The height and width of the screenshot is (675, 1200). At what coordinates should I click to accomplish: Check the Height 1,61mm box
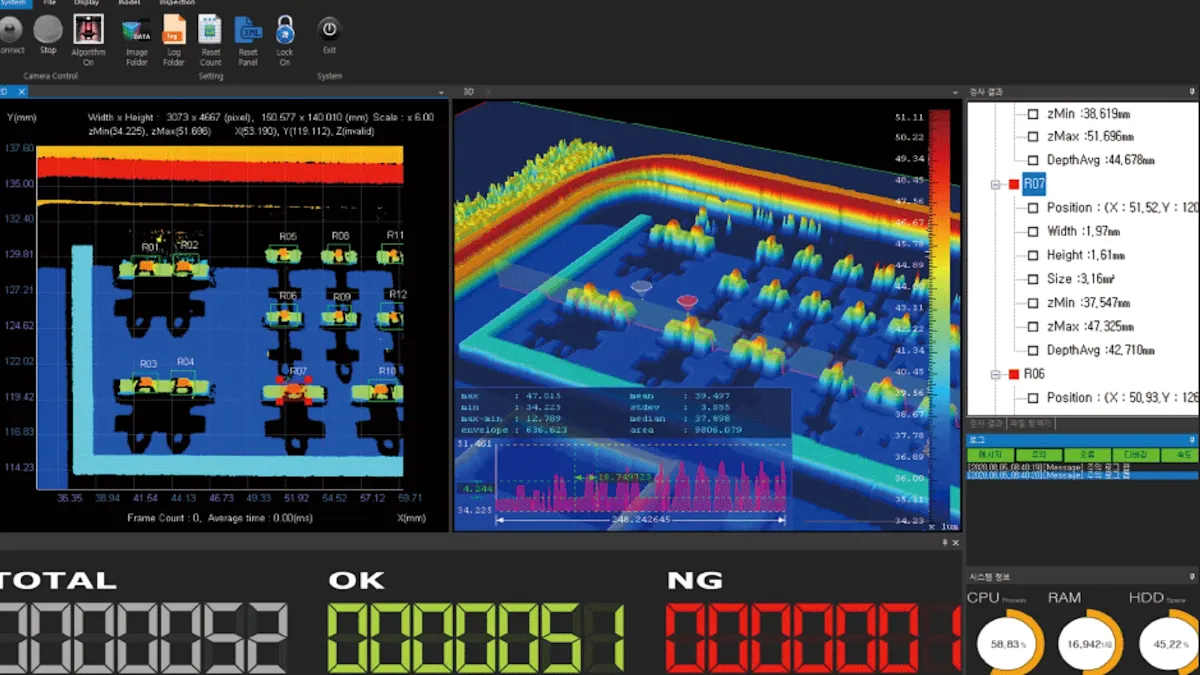[x=1034, y=255]
